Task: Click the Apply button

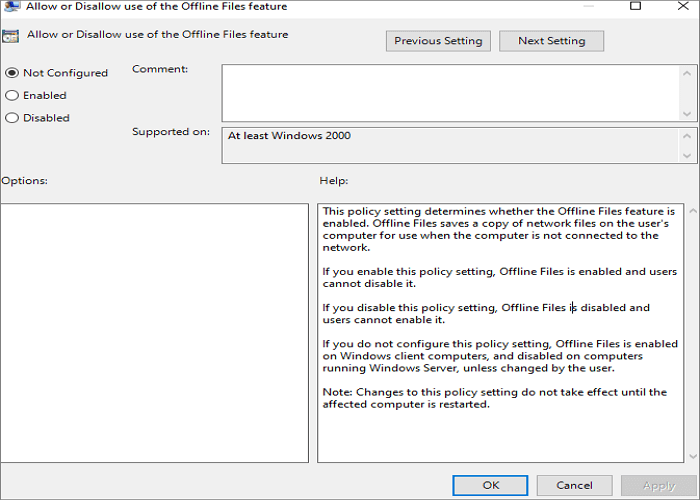Action: tap(659, 485)
